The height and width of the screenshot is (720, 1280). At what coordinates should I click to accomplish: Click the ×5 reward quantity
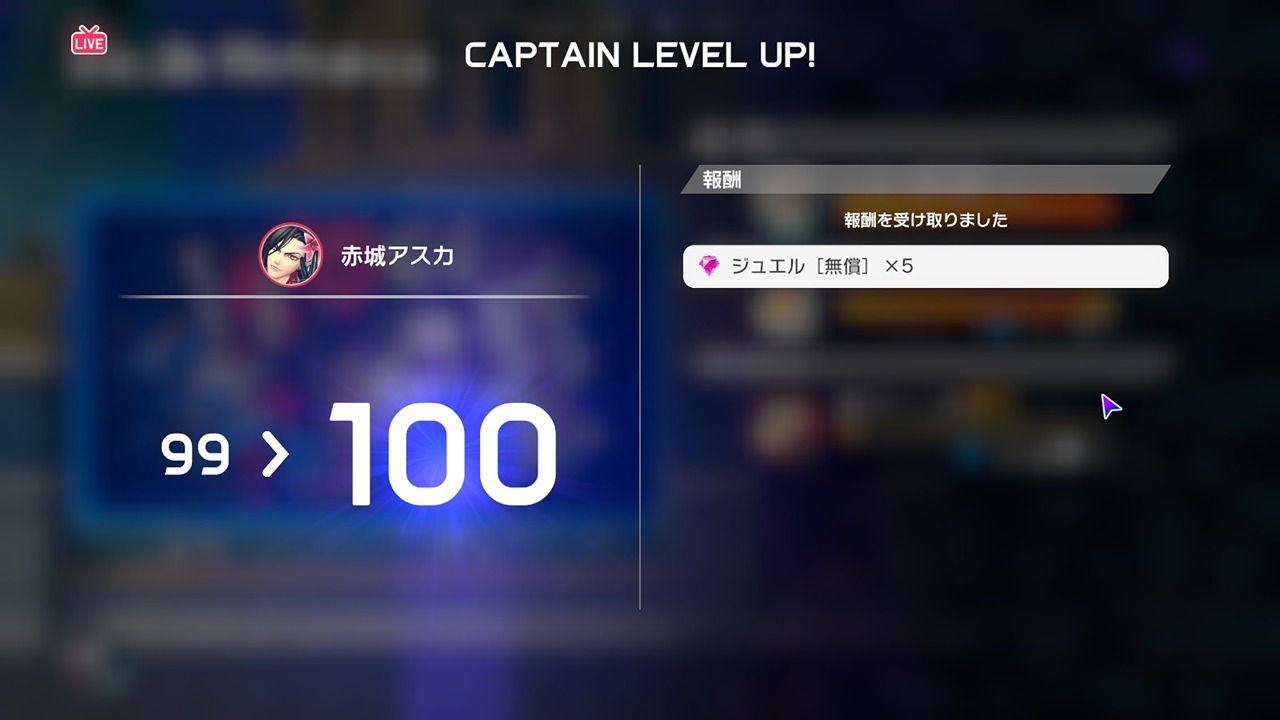click(899, 266)
